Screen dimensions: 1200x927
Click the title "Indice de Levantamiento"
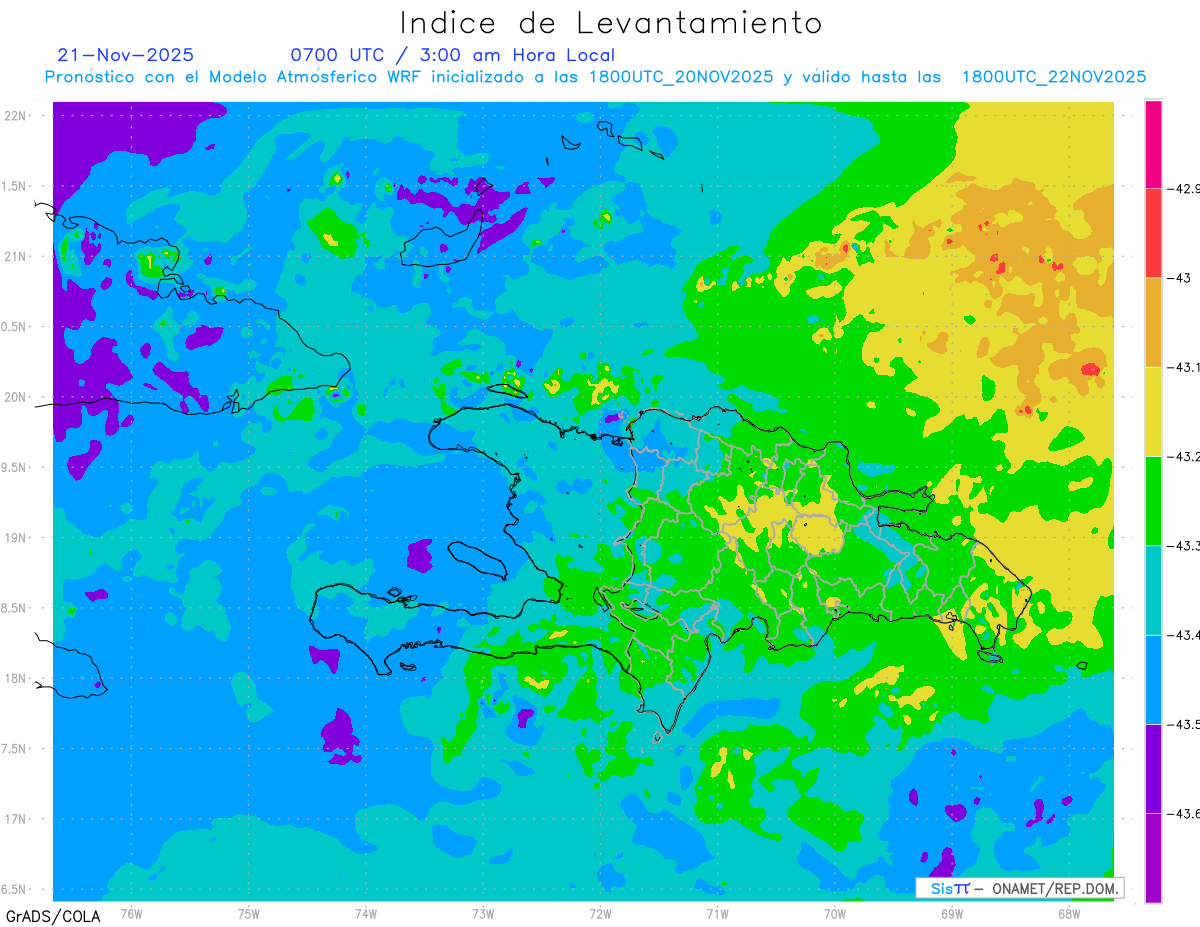pyautogui.click(x=611, y=23)
